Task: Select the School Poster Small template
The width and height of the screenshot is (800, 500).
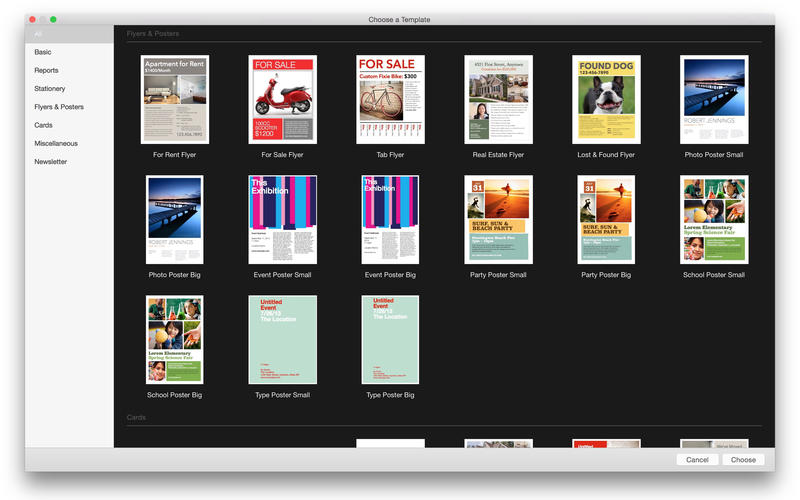Action: pyautogui.click(x=714, y=219)
